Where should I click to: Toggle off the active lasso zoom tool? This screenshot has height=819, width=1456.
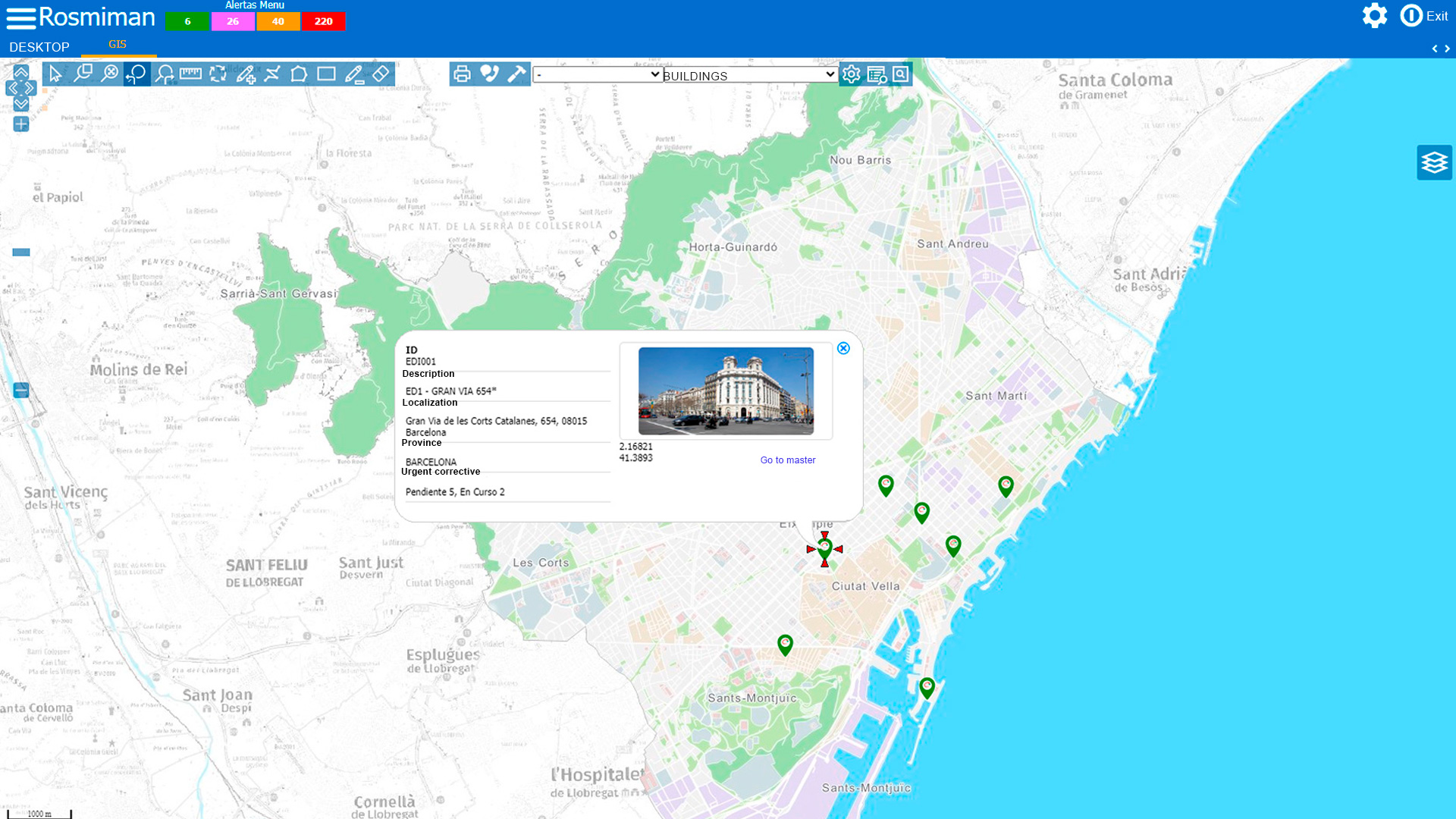pos(137,74)
